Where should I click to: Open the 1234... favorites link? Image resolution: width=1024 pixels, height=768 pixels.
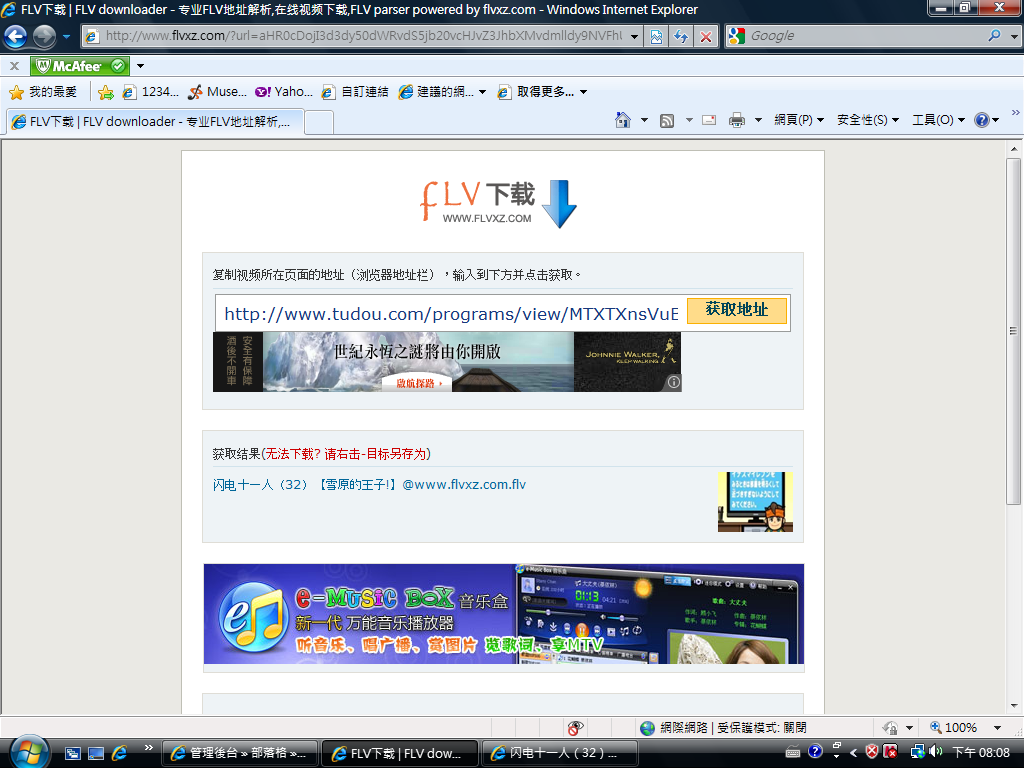tap(151, 92)
